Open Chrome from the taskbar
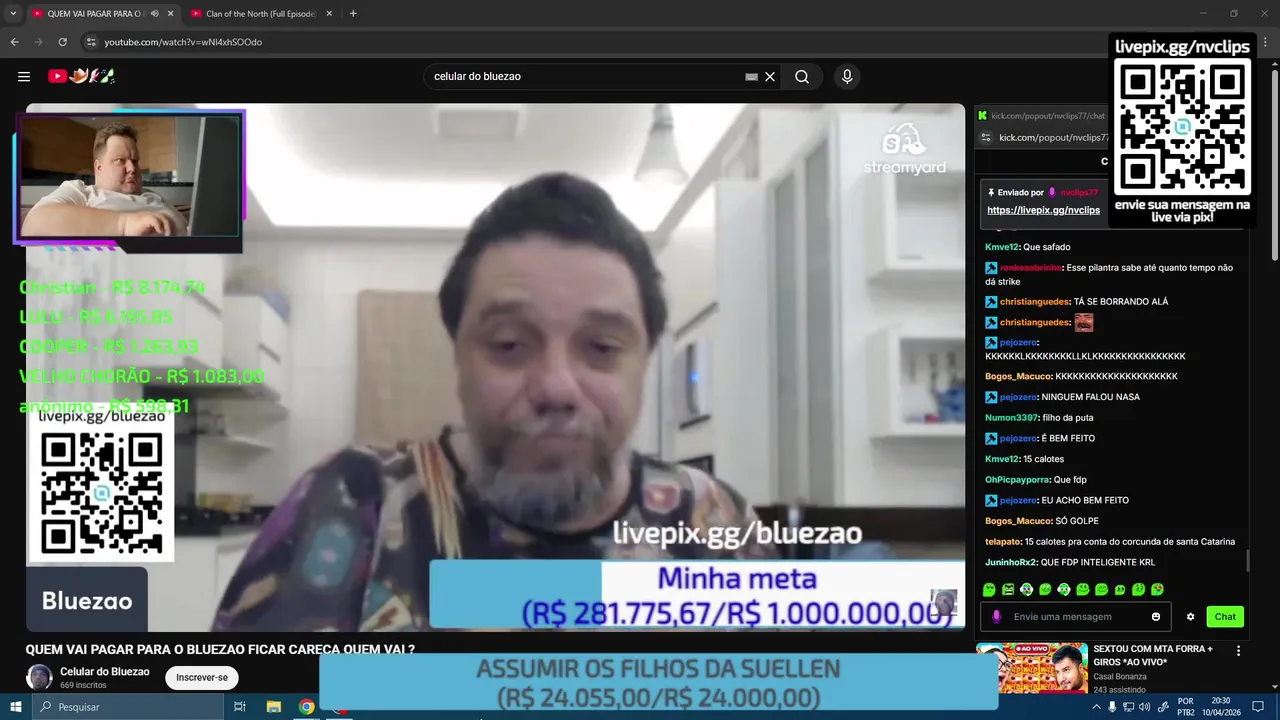This screenshot has width=1280, height=720. click(x=307, y=707)
